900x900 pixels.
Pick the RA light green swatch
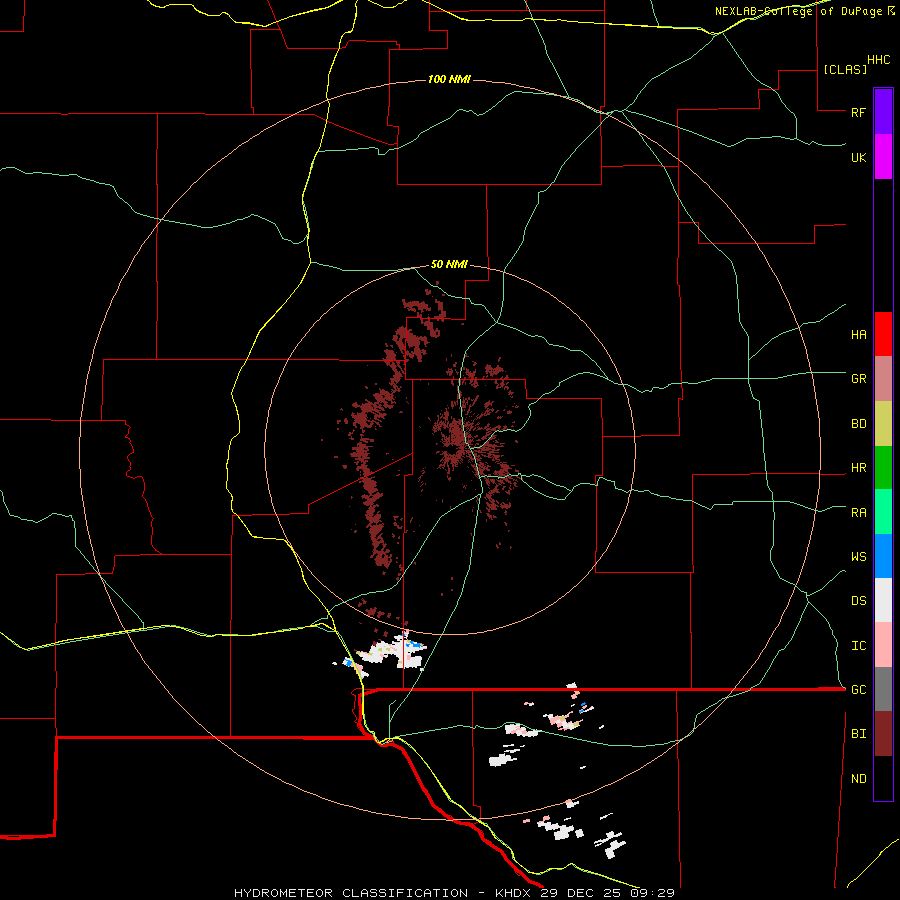(883, 512)
